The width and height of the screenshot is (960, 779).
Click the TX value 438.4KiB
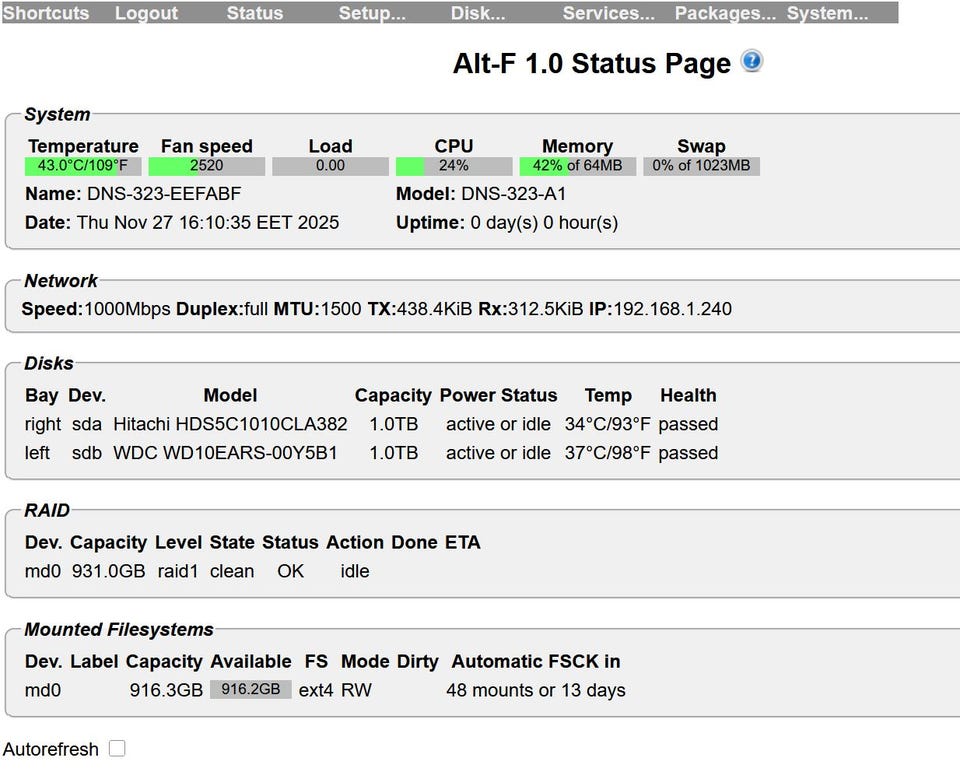[x=435, y=309]
